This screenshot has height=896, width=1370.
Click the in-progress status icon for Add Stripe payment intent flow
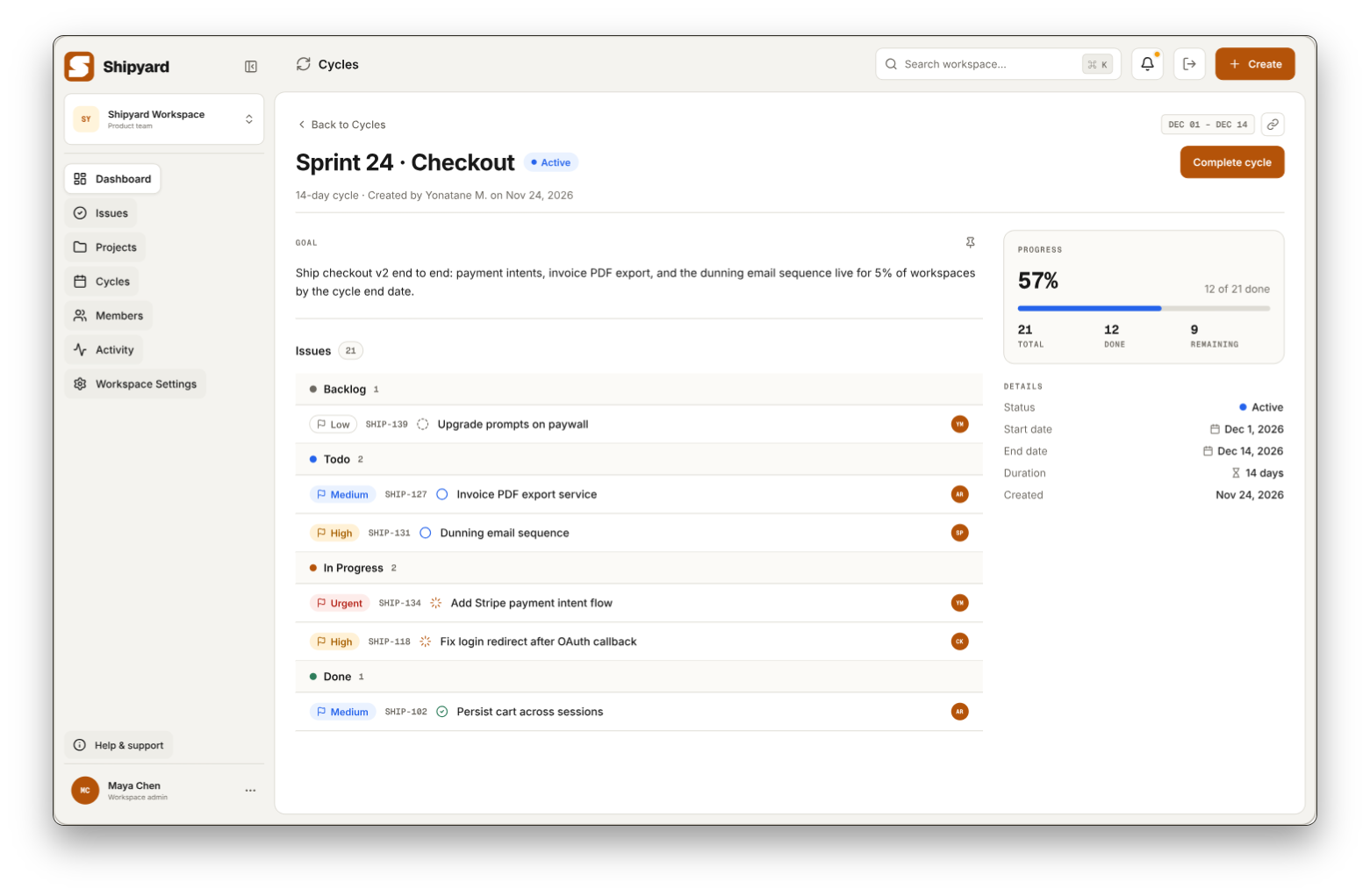coord(436,604)
